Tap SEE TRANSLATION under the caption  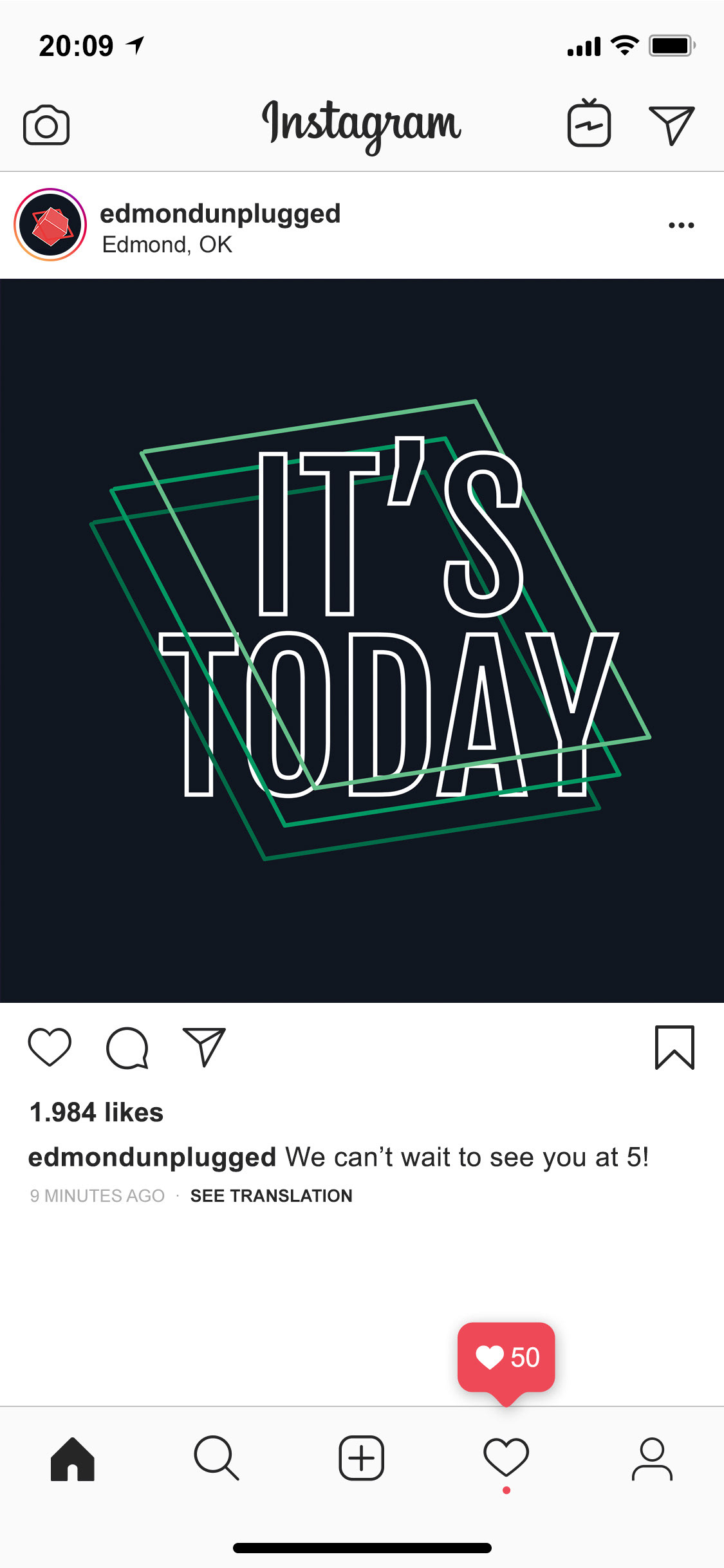272,1196
